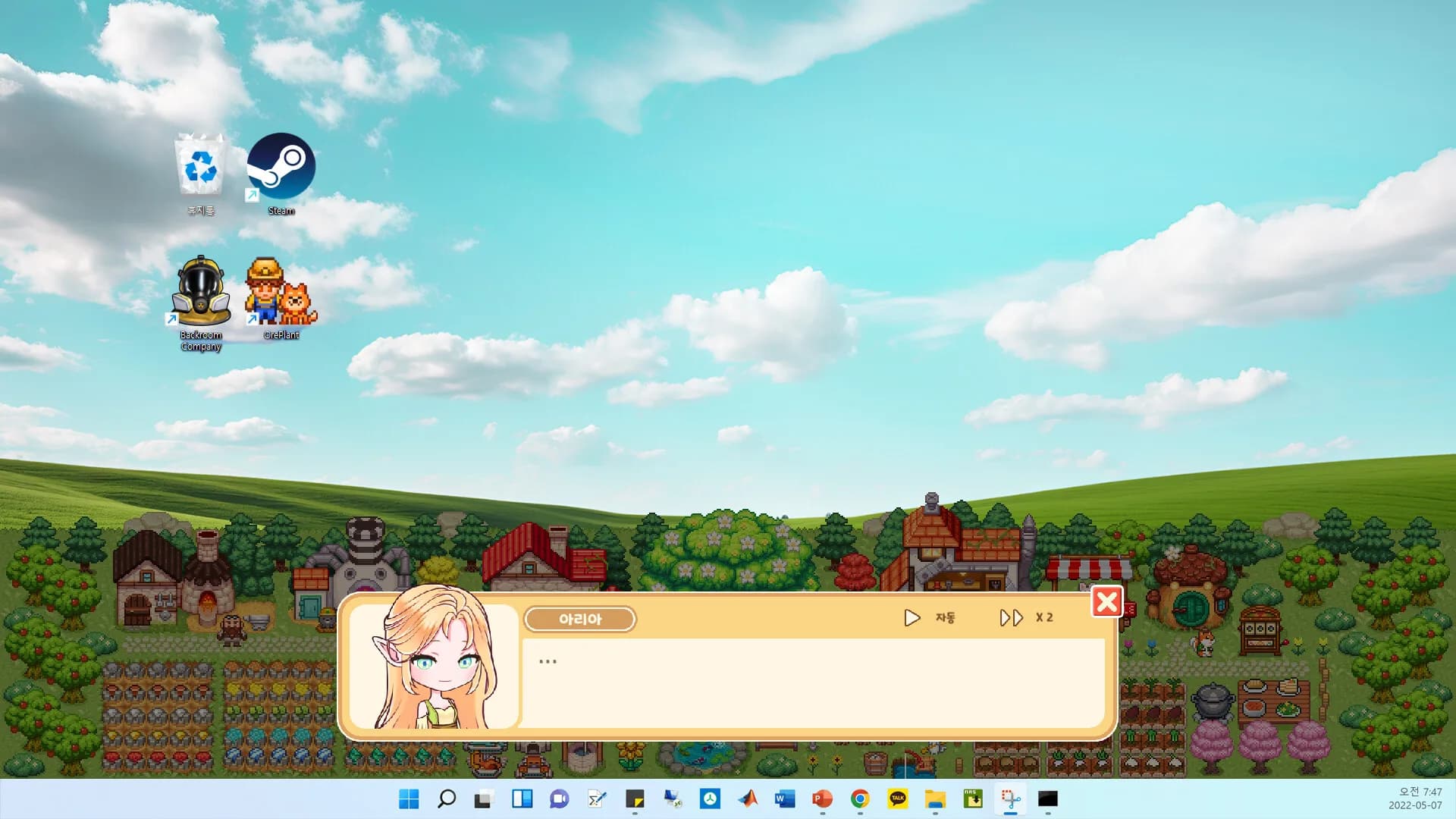Click the dialogue text area showing "..."
Viewport: 1456px width, 819px height.
[813, 682]
